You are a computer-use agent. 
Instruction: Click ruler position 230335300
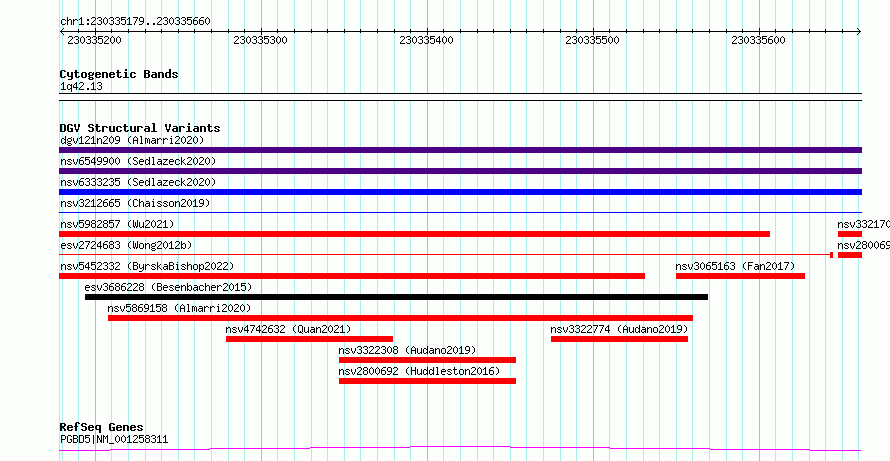261,41
